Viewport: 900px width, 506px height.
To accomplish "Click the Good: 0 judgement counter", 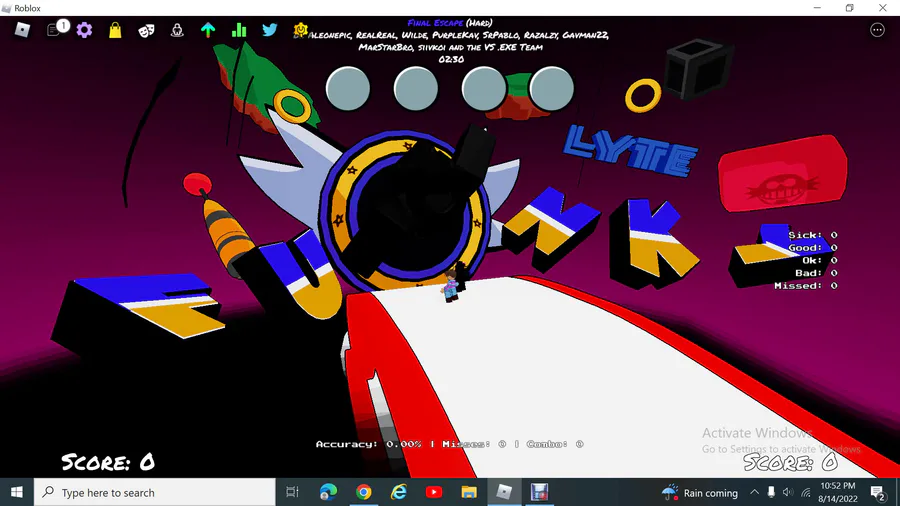I will [x=813, y=247].
